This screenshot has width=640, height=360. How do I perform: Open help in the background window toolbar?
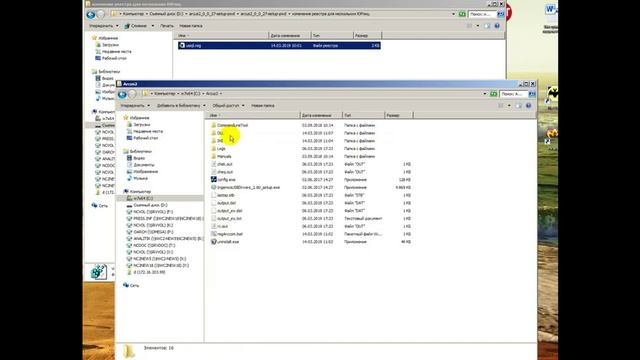coord(497,26)
